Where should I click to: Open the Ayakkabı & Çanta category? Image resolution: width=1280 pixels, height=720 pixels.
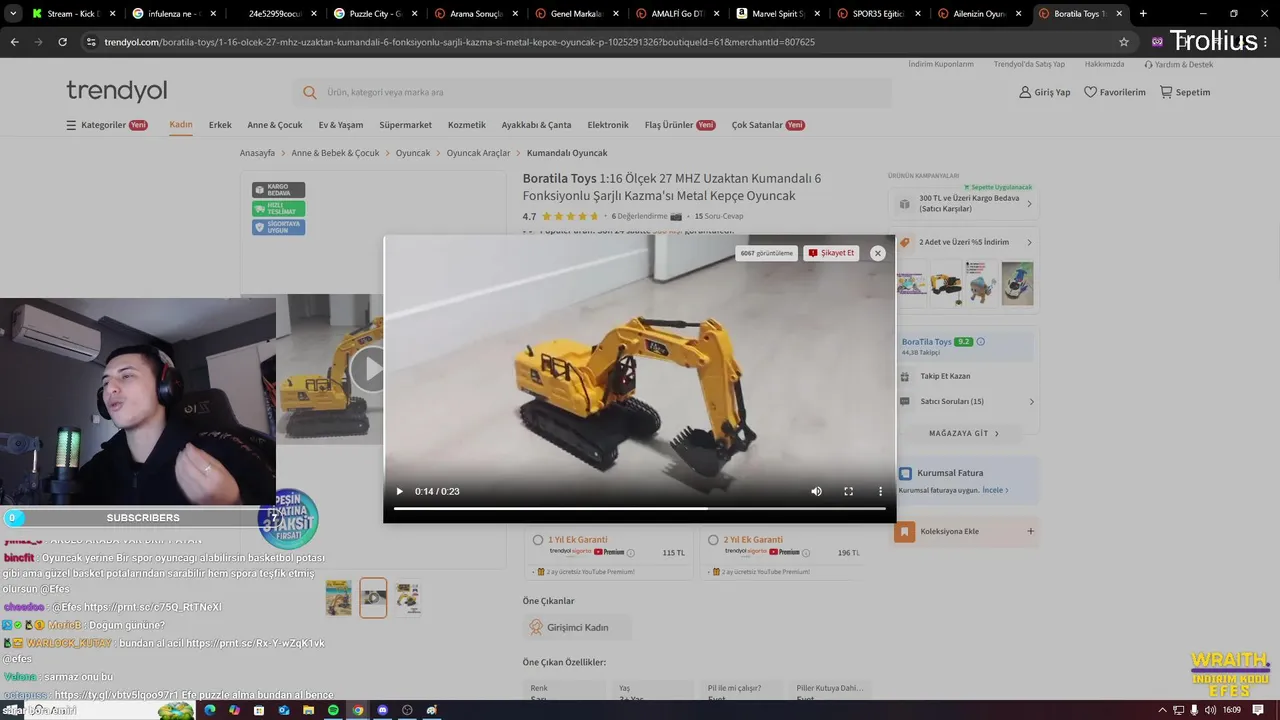(x=536, y=125)
